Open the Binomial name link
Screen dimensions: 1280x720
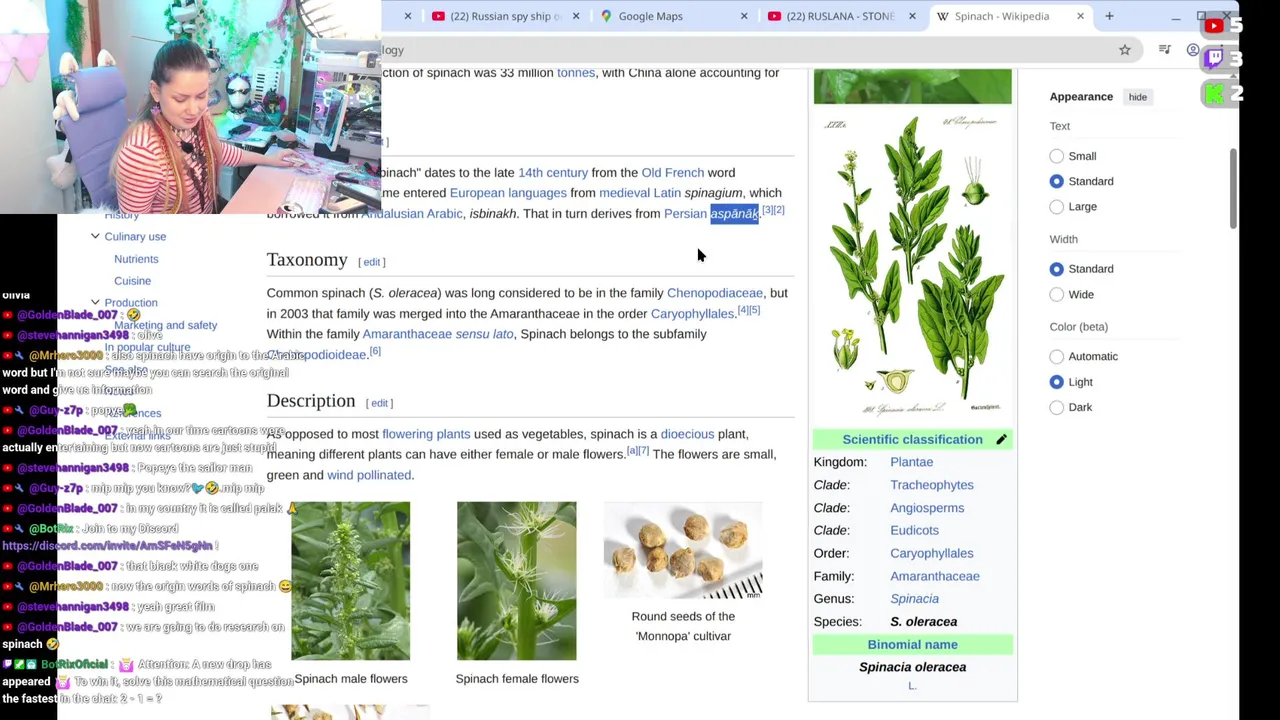click(912, 645)
